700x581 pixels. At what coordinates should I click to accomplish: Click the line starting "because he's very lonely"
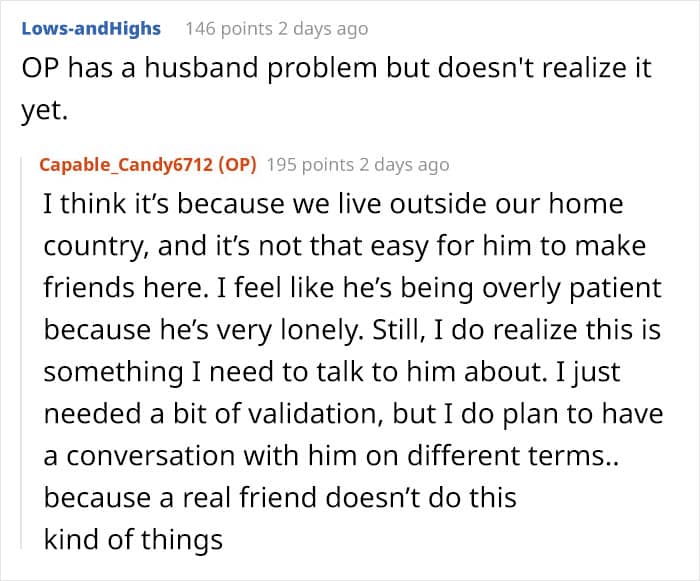[344, 330]
